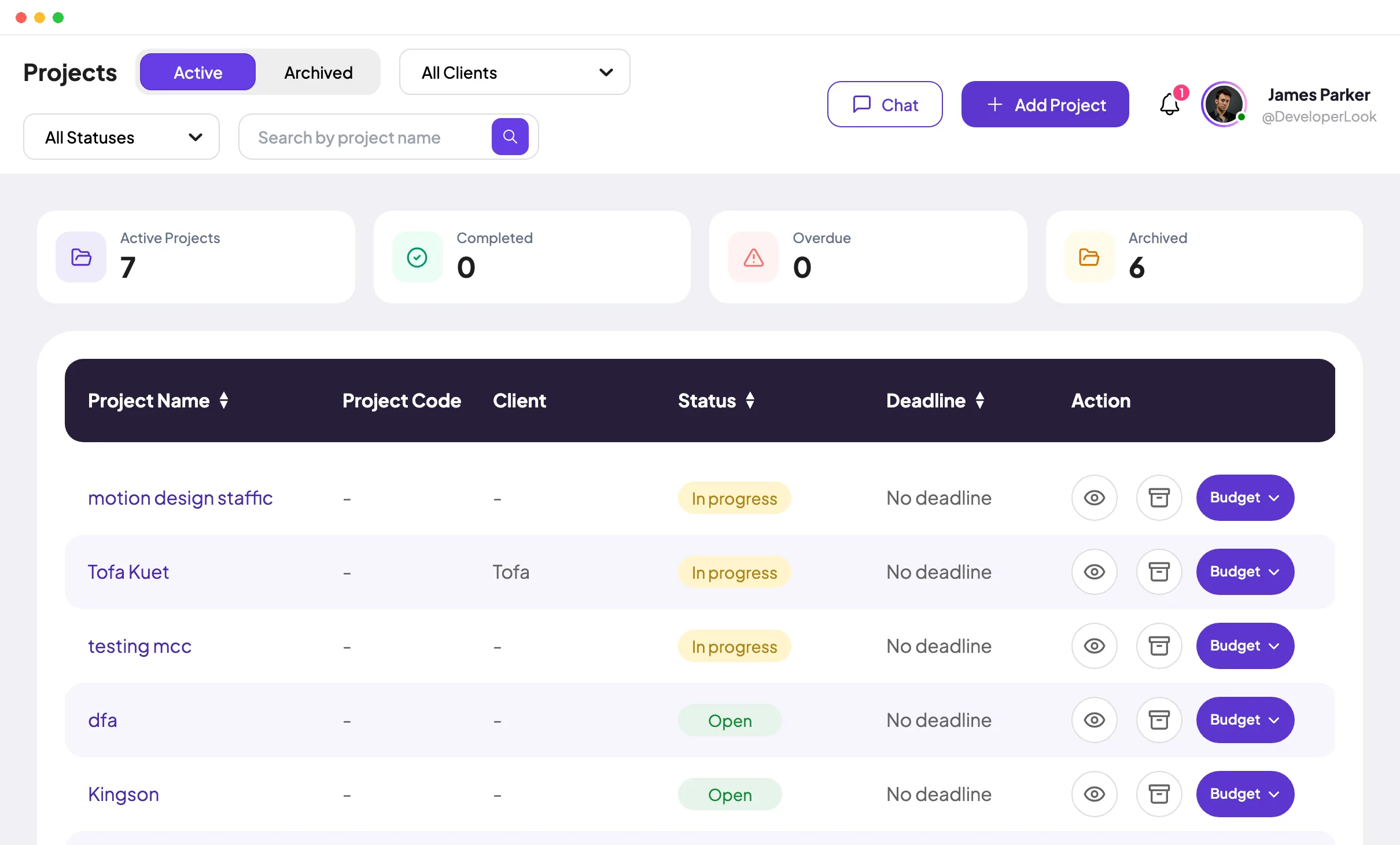Viewport: 1400px width, 845px height.
Task: Expand Budget menu for motion design staffic
Action: click(1245, 498)
